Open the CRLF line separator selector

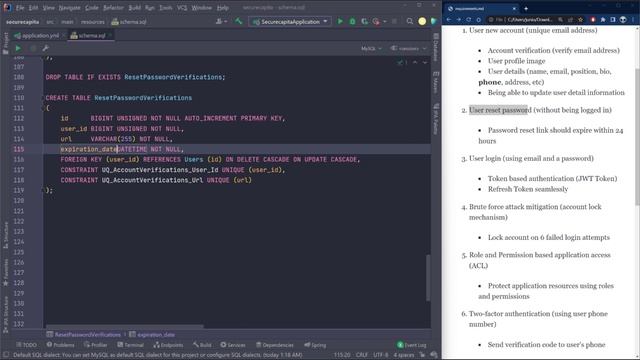362,355
